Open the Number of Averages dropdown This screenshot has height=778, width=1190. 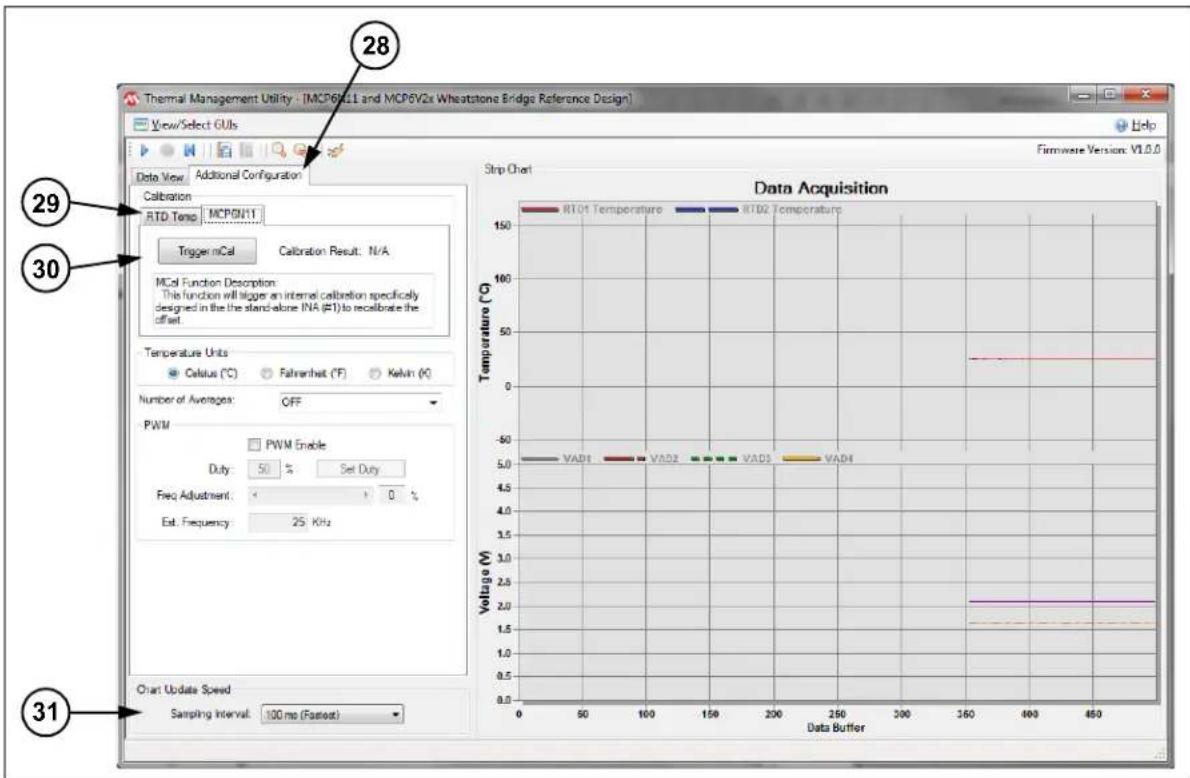pos(360,402)
